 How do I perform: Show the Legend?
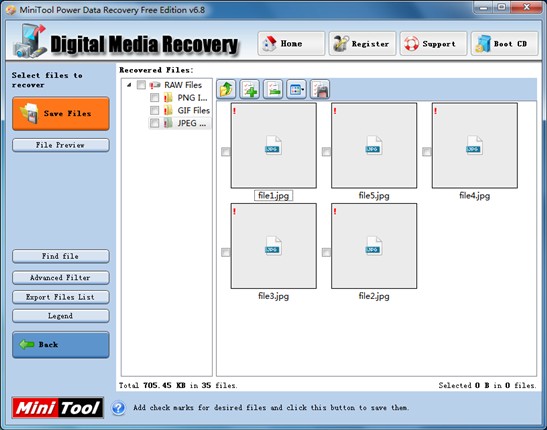(x=61, y=316)
